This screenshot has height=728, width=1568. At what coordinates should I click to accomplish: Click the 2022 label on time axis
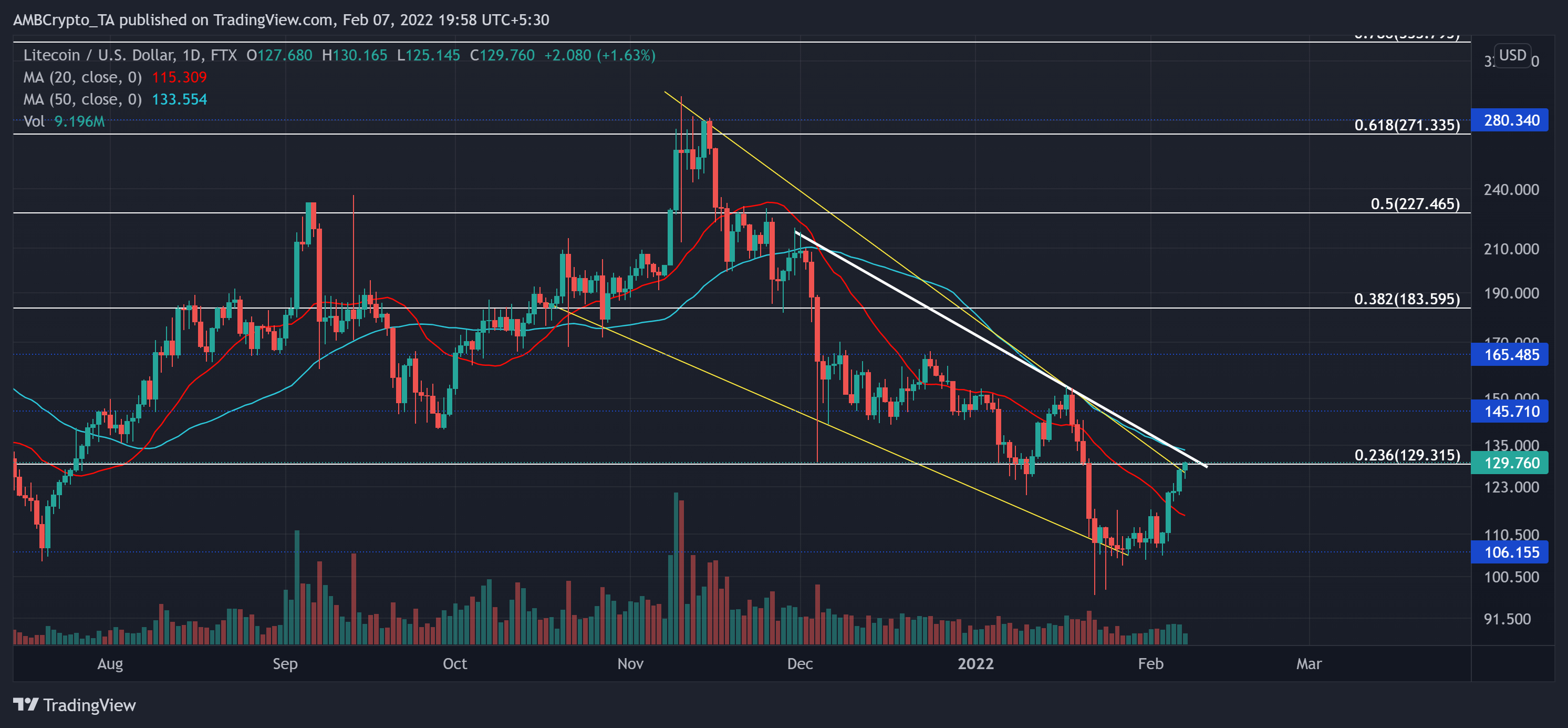click(976, 663)
